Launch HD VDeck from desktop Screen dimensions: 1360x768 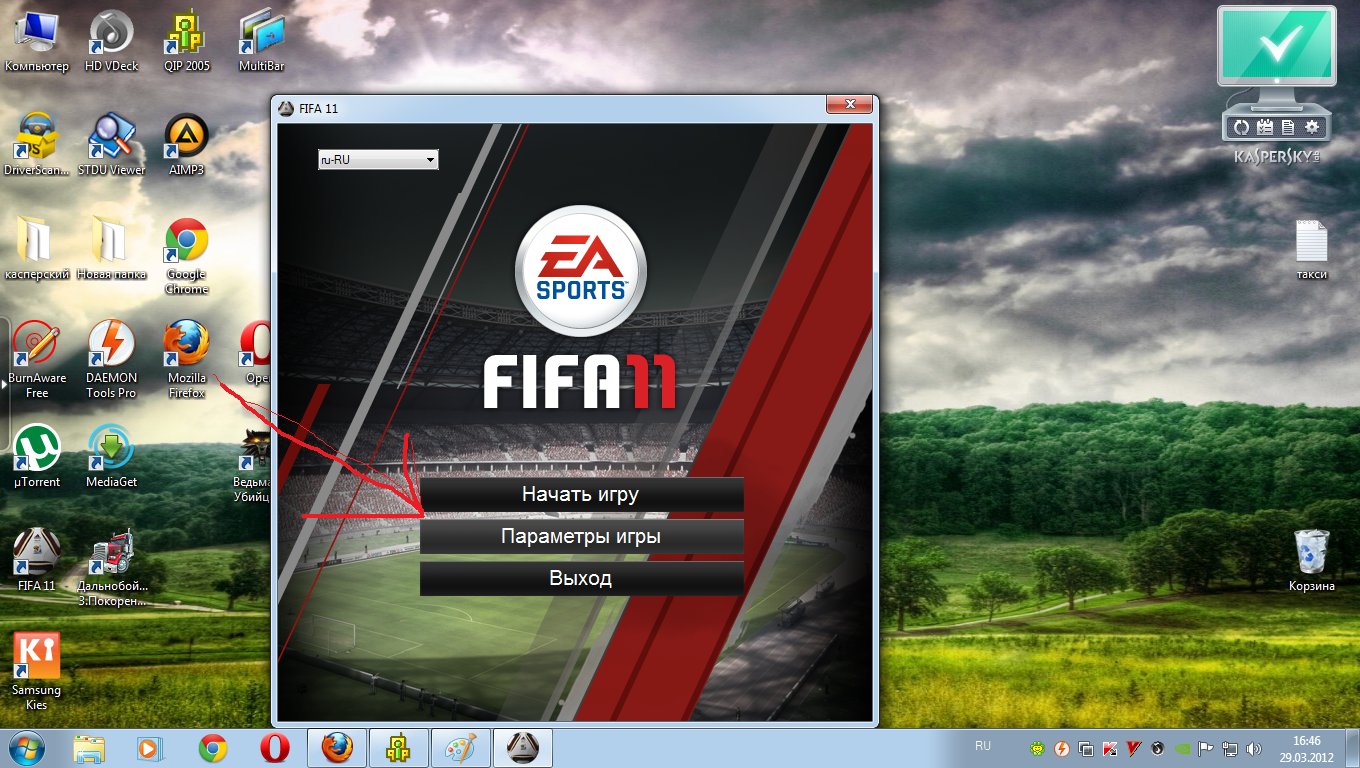(x=112, y=41)
